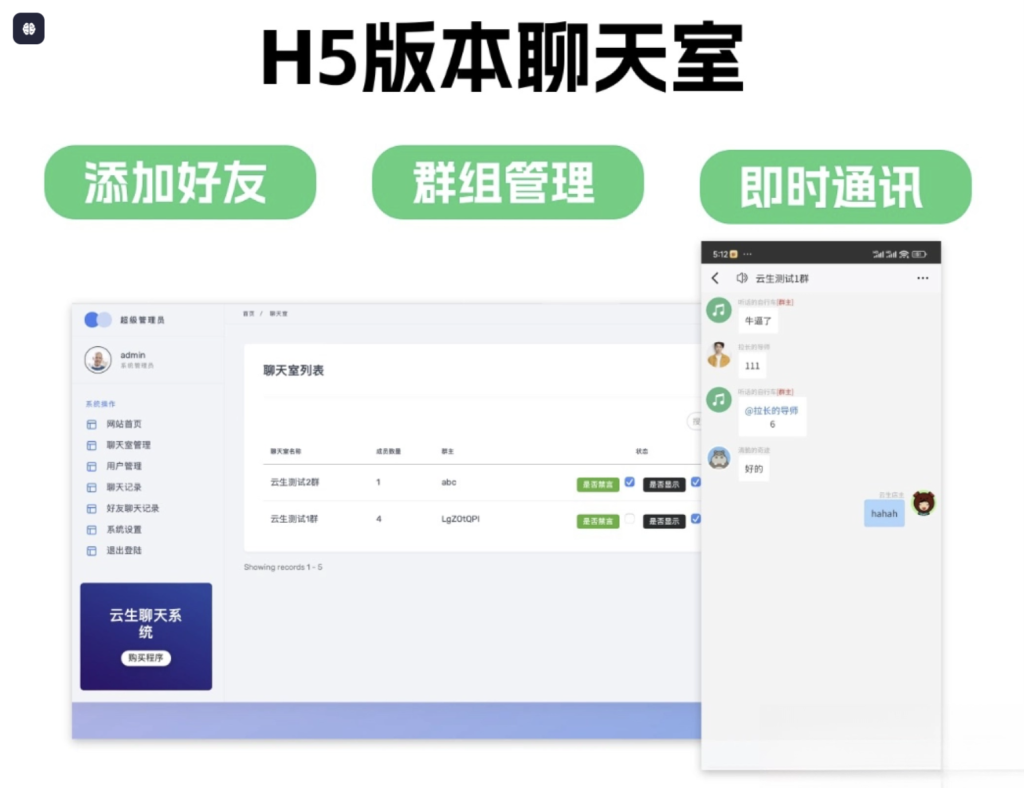Toggle the display checkbox beside 是否显示 for row one
The height and width of the screenshot is (788, 1024).
[696, 482]
